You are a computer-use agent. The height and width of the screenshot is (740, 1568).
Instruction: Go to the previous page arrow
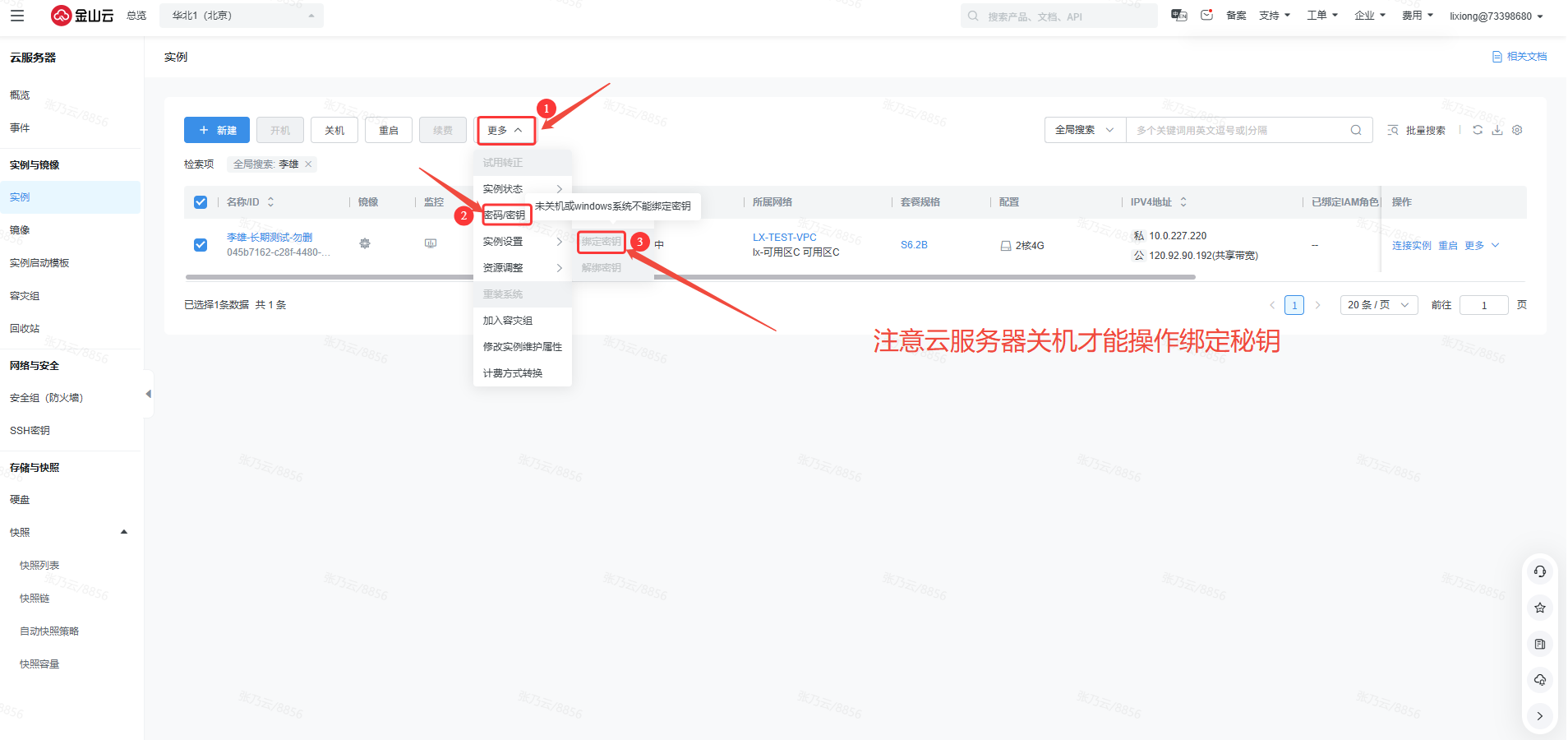coord(1272,305)
